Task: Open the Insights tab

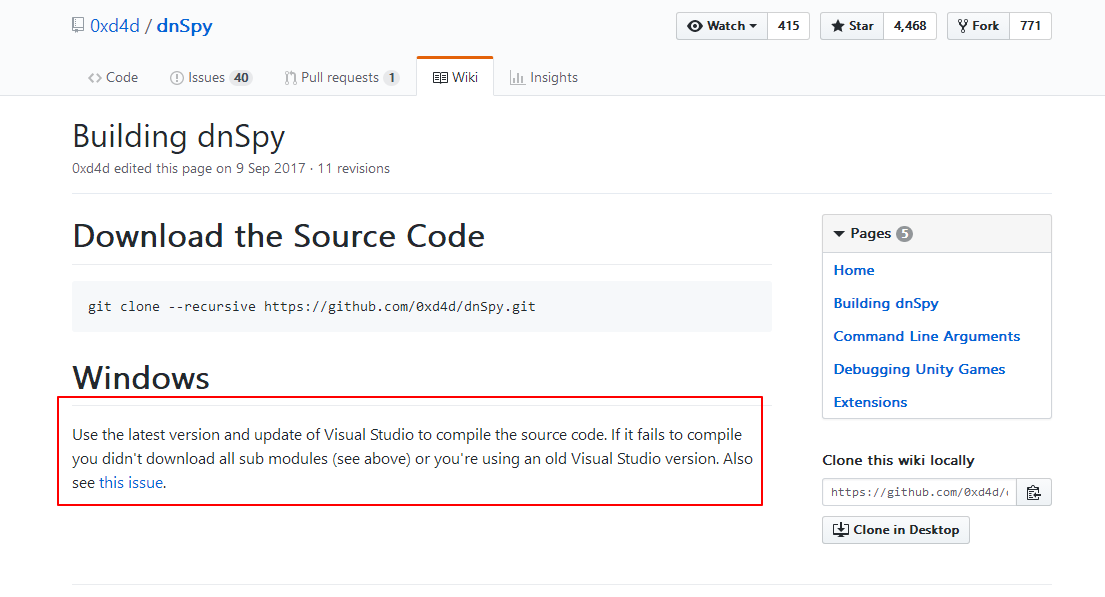Action: pyautogui.click(x=544, y=77)
